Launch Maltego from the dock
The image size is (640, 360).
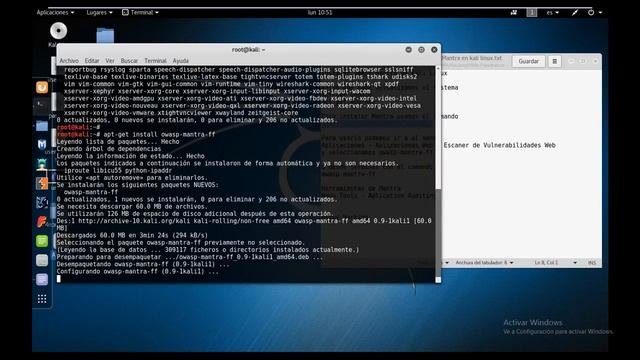[42, 202]
